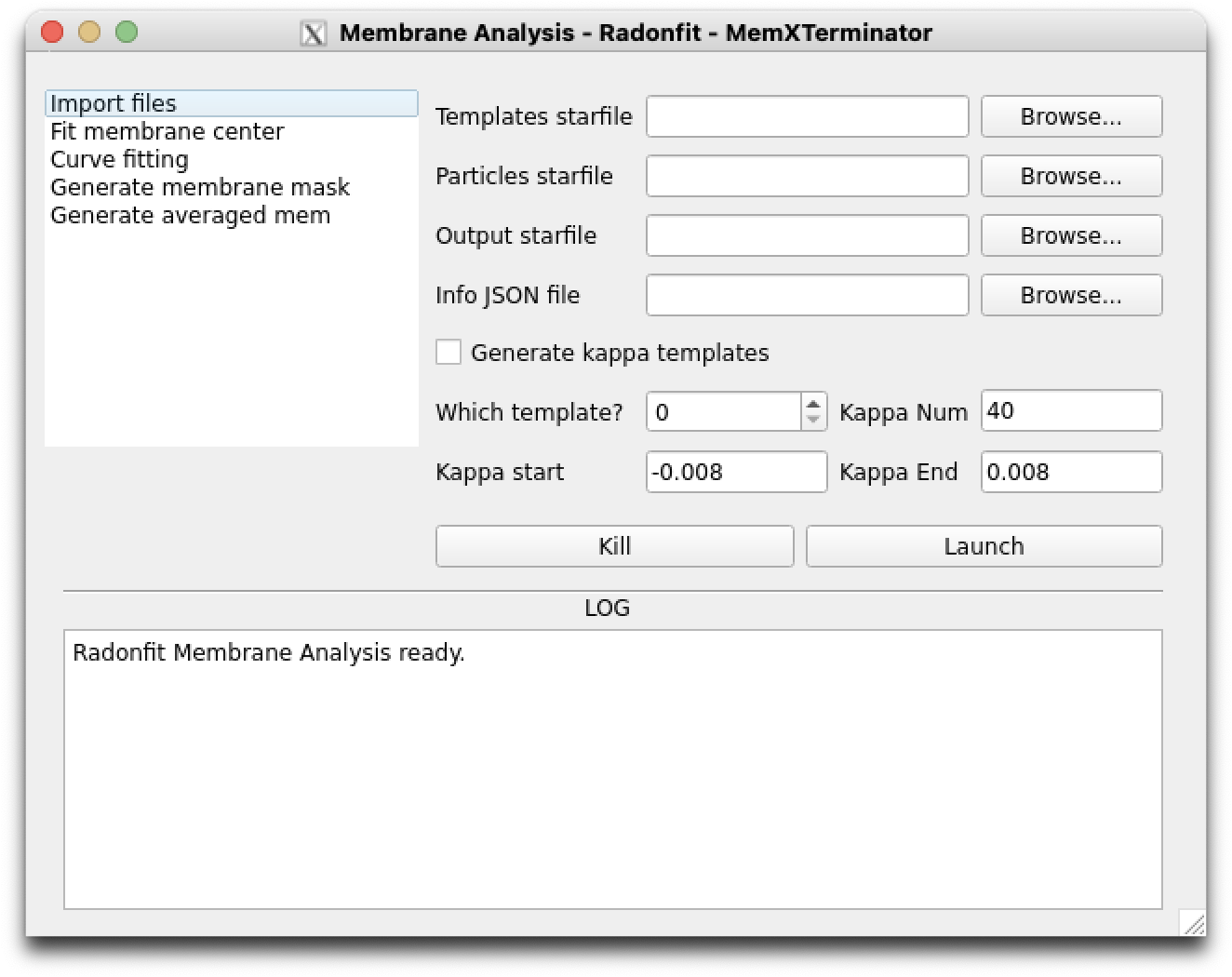Click inside the LOG text area

pyautogui.click(x=613, y=770)
